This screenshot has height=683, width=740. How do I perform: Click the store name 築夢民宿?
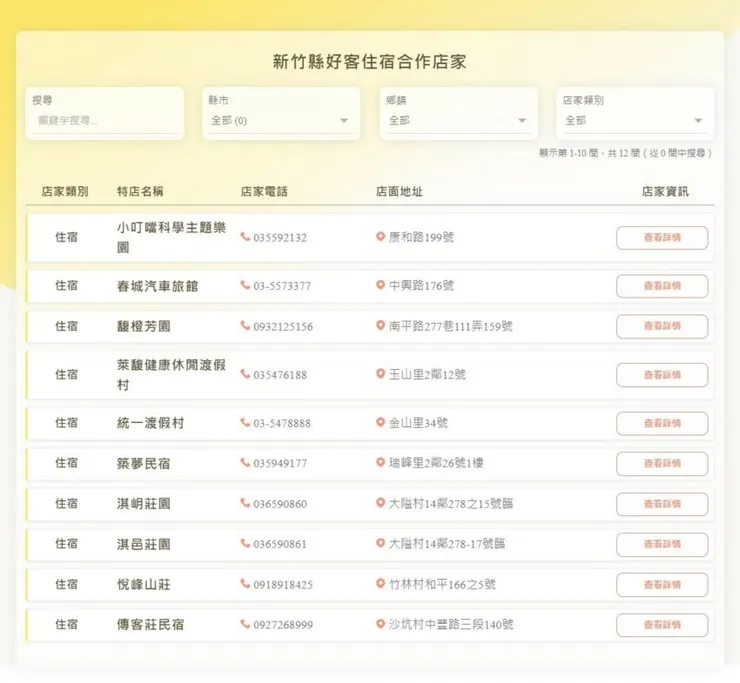143,464
